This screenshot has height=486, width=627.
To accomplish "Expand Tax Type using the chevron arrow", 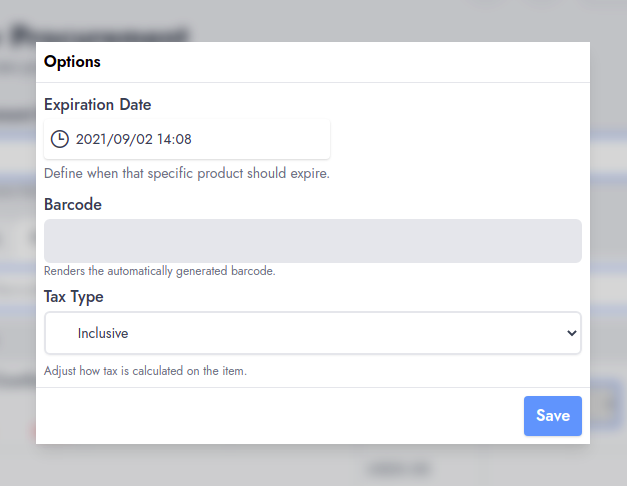I will coord(572,333).
